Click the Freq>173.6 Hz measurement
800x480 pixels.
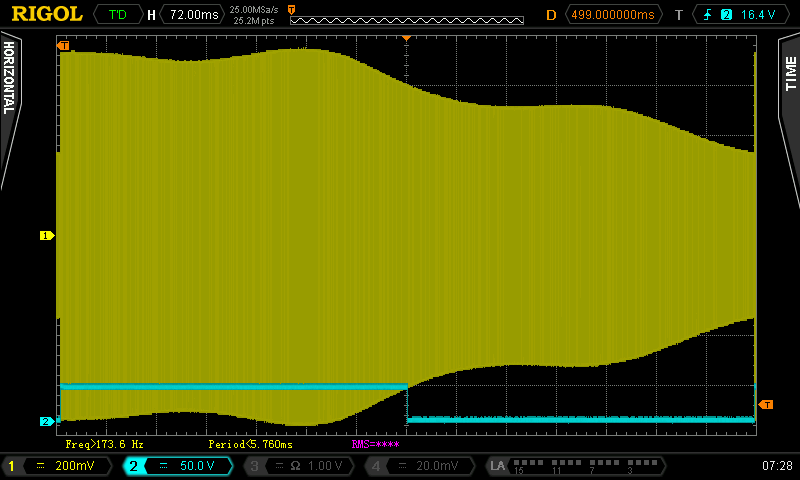[x=104, y=444]
